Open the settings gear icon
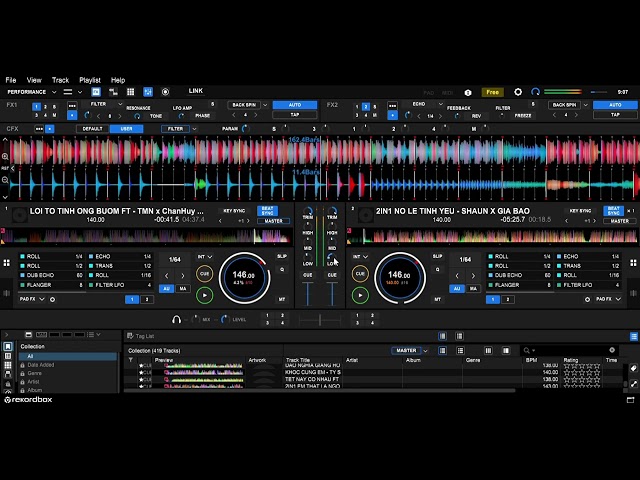 pyautogui.click(x=518, y=92)
